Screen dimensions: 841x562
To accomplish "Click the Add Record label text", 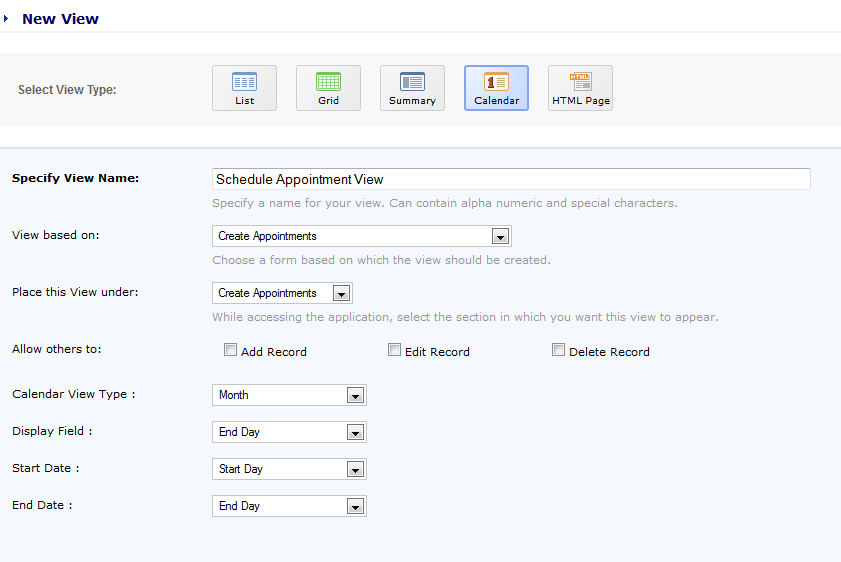I will pyautogui.click(x=274, y=352).
